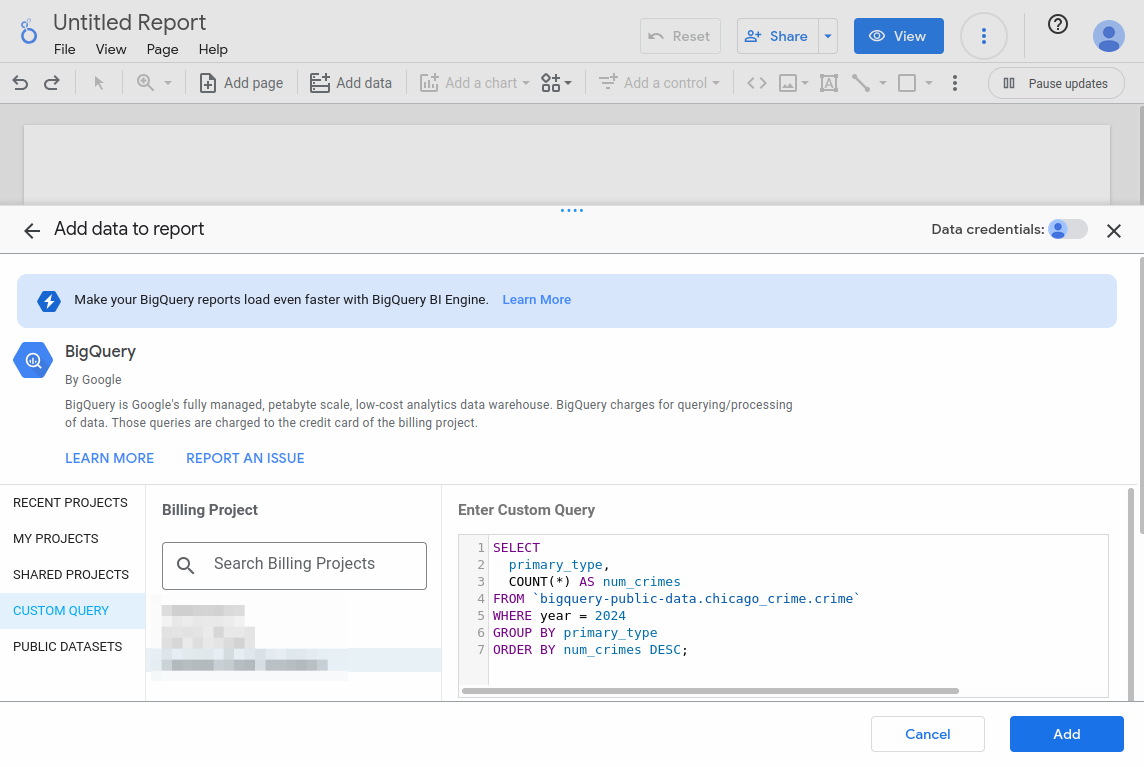Click the panel resize handle dots

point(572,210)
